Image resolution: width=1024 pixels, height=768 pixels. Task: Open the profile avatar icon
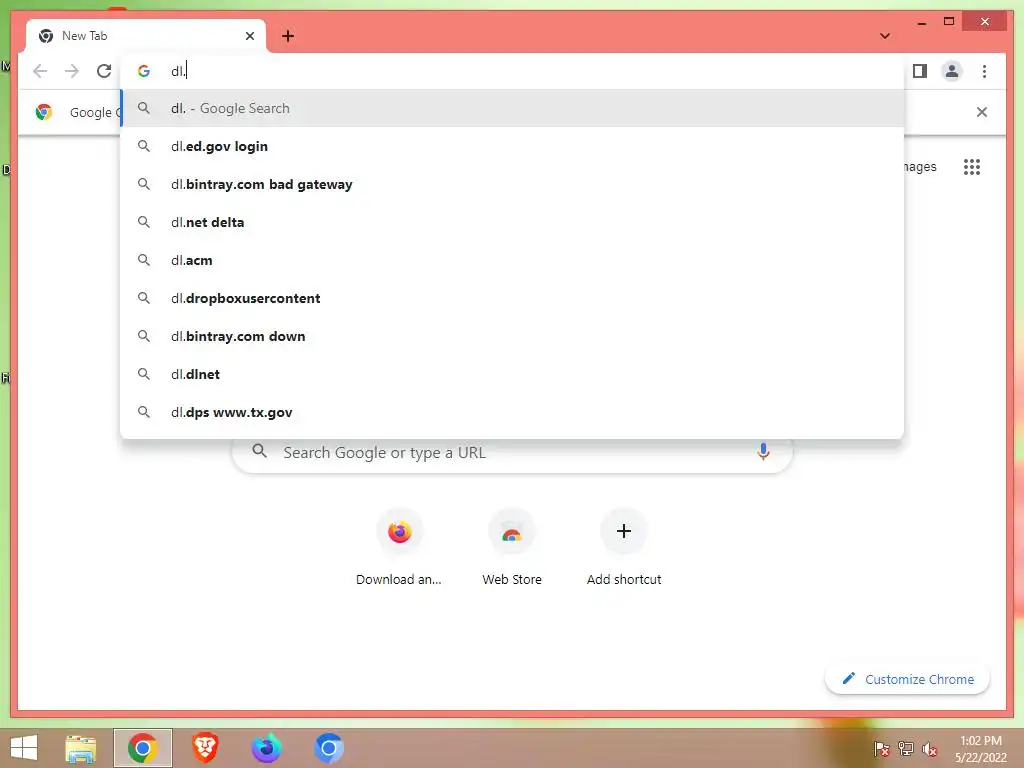[x=952, y=71]
